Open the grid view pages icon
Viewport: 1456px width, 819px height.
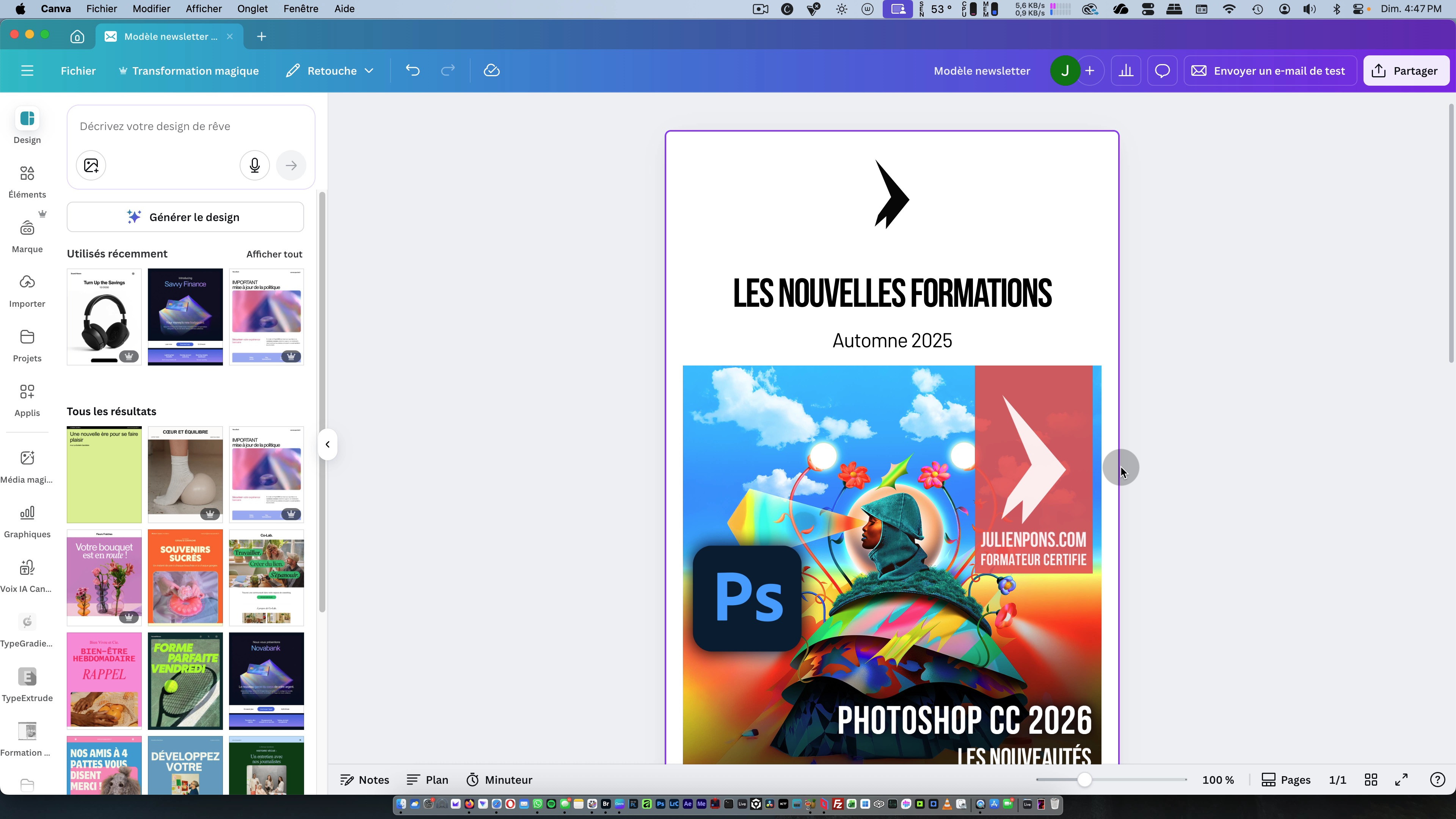[x=1371, y=780]
